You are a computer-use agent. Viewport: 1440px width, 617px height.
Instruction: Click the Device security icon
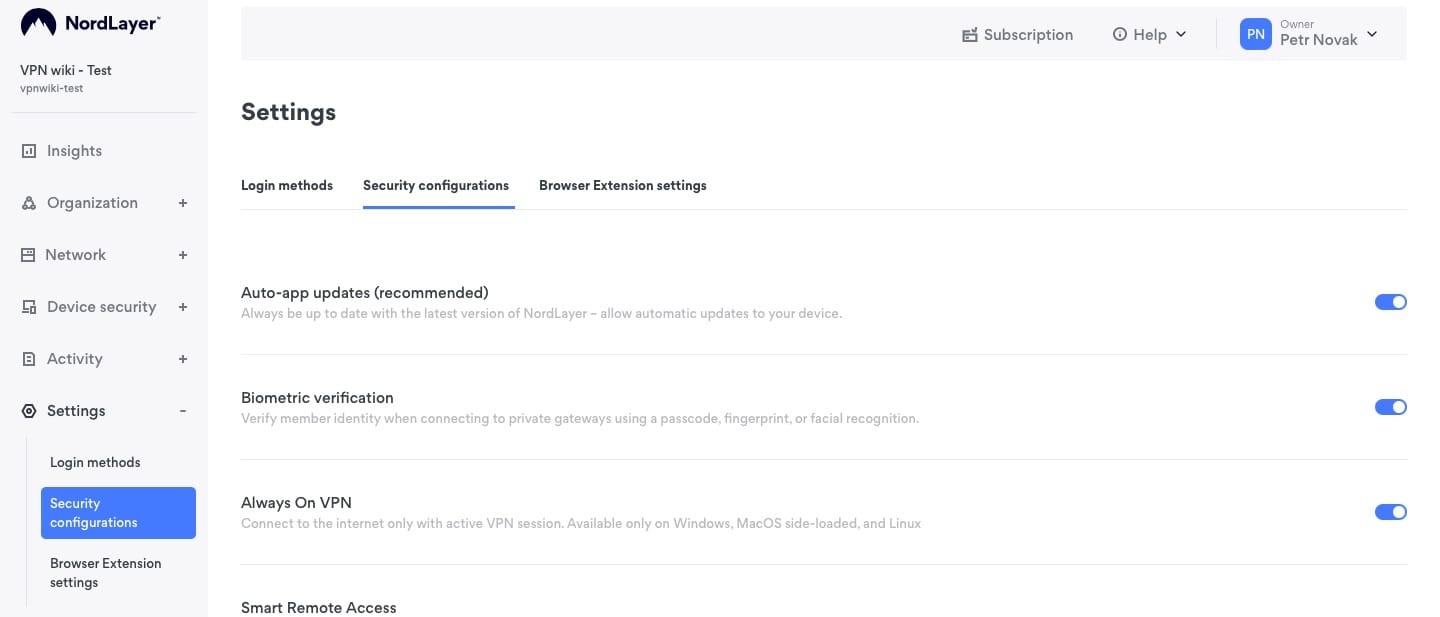(29, 307)
